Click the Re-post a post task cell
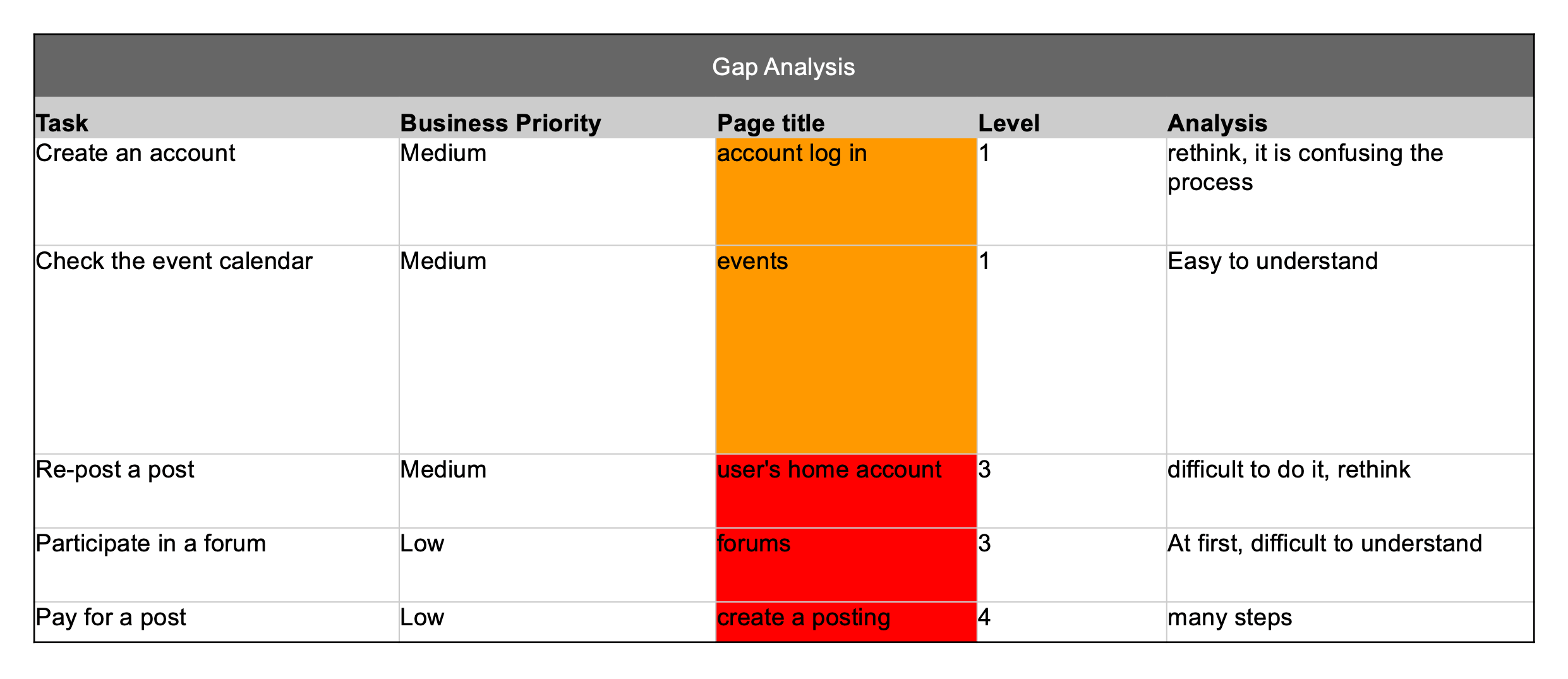Image resolution: width=1568 pixels, height=679 pixels. click(115, 470)
